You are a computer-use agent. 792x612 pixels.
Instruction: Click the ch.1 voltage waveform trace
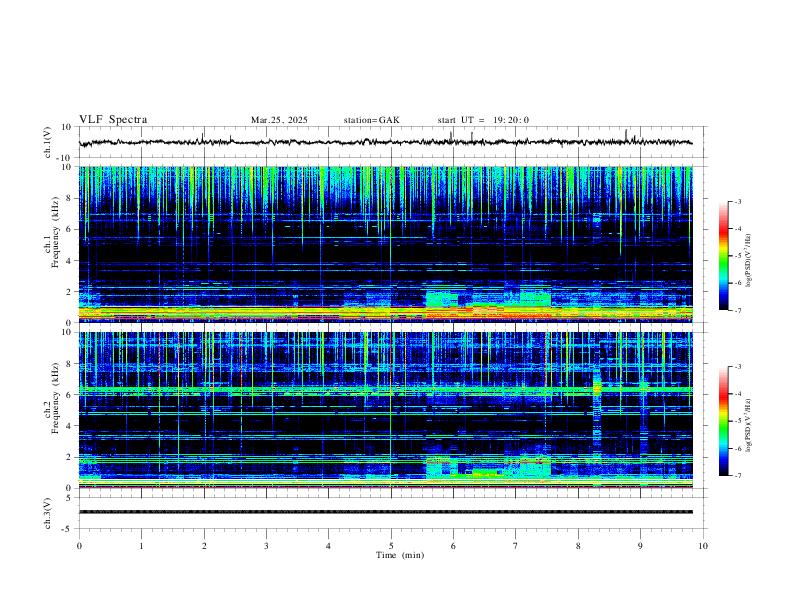click(x=386, y=142)
